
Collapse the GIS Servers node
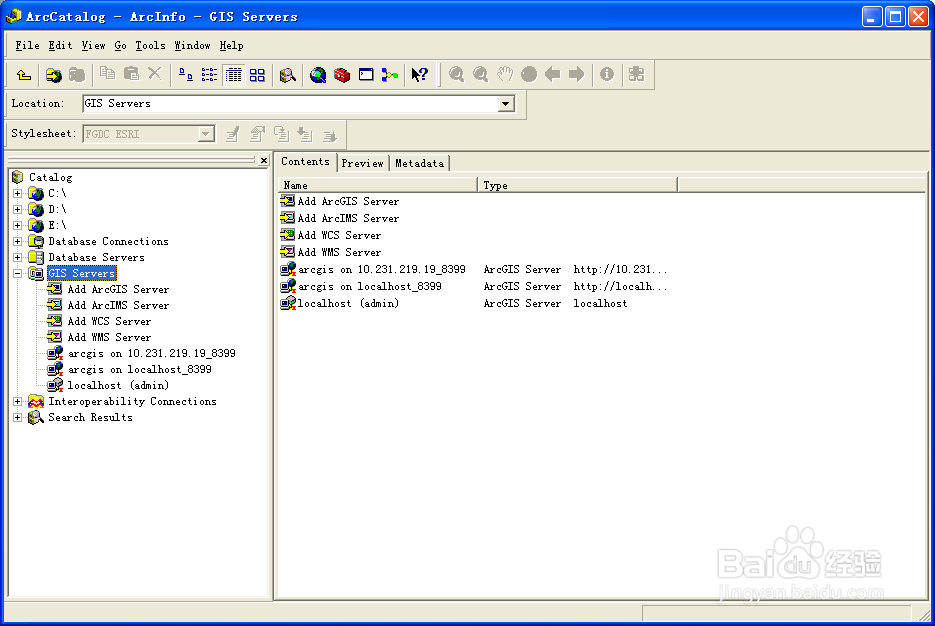tap(17, 274)
